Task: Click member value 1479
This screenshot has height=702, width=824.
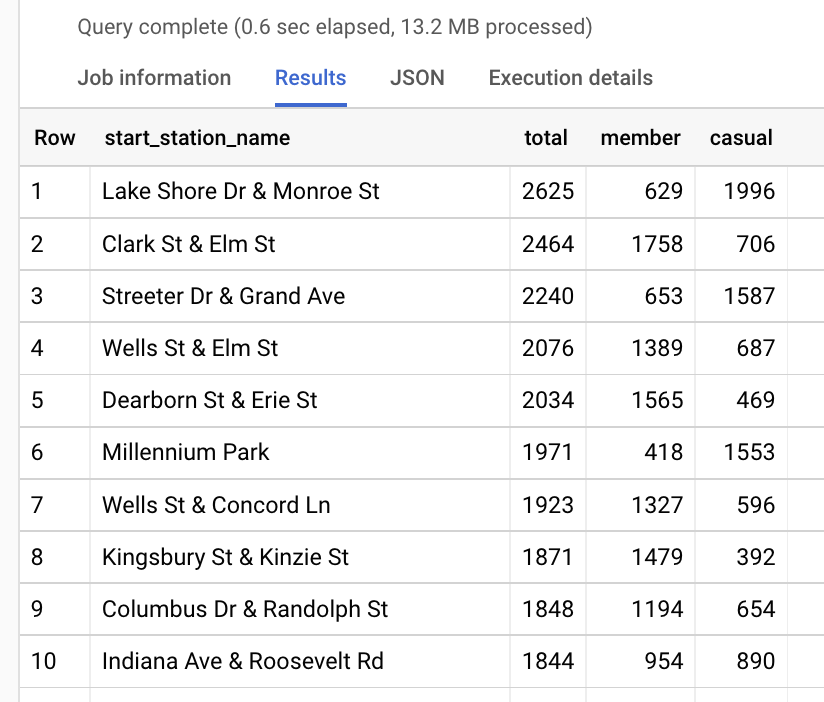Action: tap(657, 557)
